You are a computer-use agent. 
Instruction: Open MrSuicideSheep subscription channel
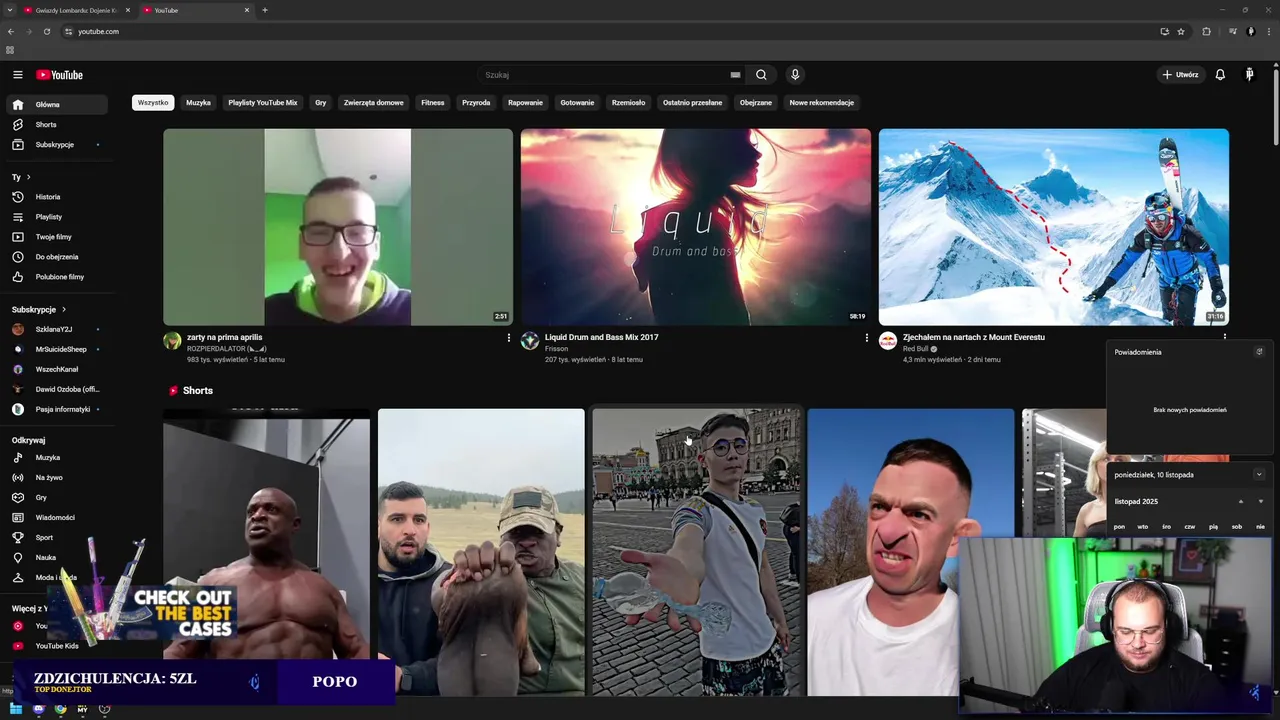58,349
